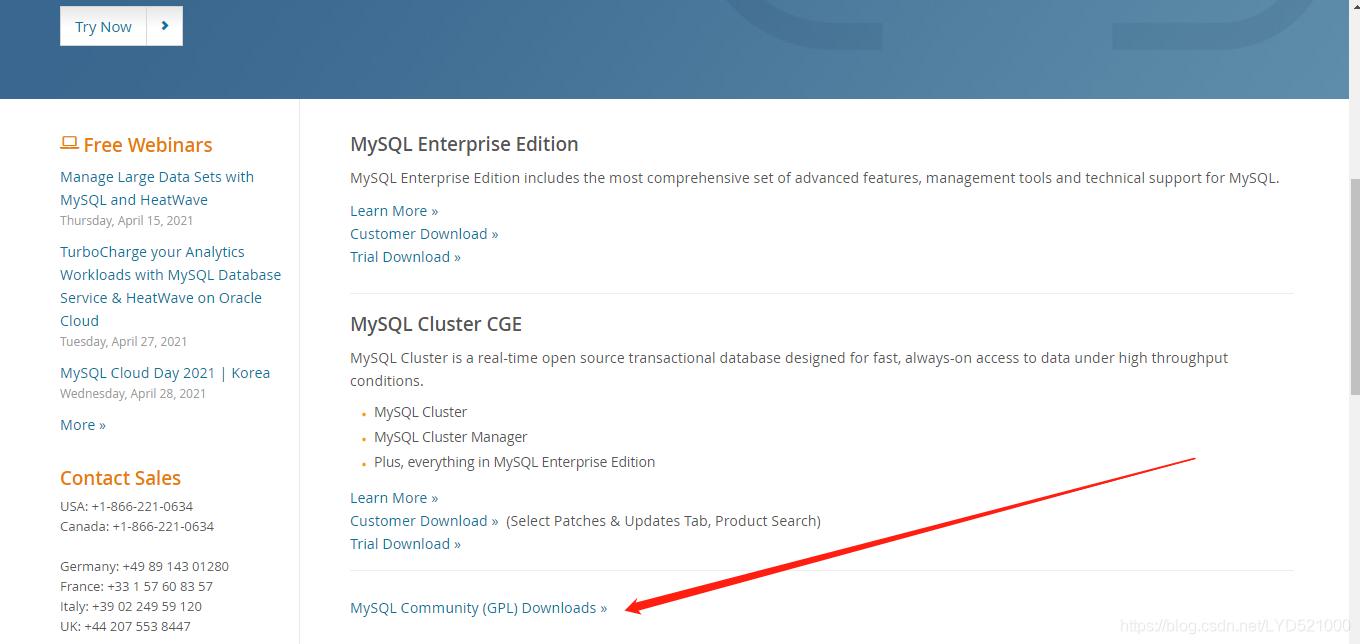This screenshot has width=1360, height=644.
Task: Click Trial Download » under MySQL Enterprise Edition
Action: [405, 257]
